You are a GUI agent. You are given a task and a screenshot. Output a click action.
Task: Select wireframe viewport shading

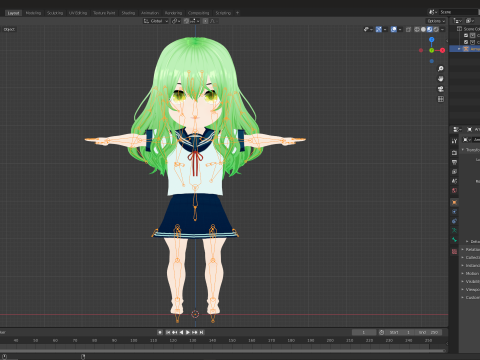click(417, 29)
